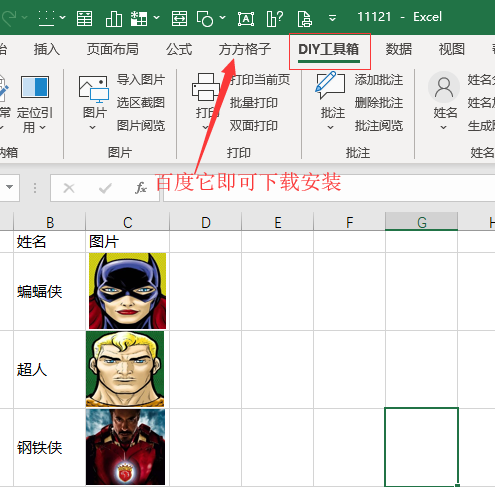Click the 批注 comment pencil icon
This screenshot has width=495, height=487.
(330, 85)
